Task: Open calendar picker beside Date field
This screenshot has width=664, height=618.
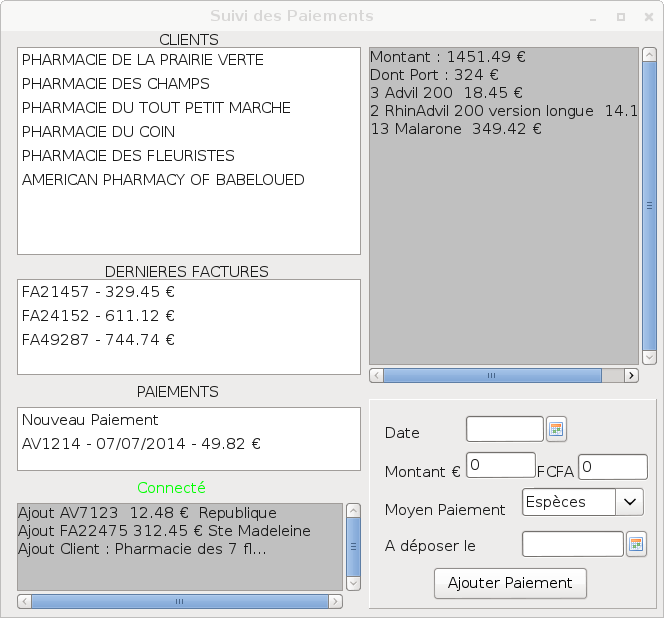Action: 556,429
